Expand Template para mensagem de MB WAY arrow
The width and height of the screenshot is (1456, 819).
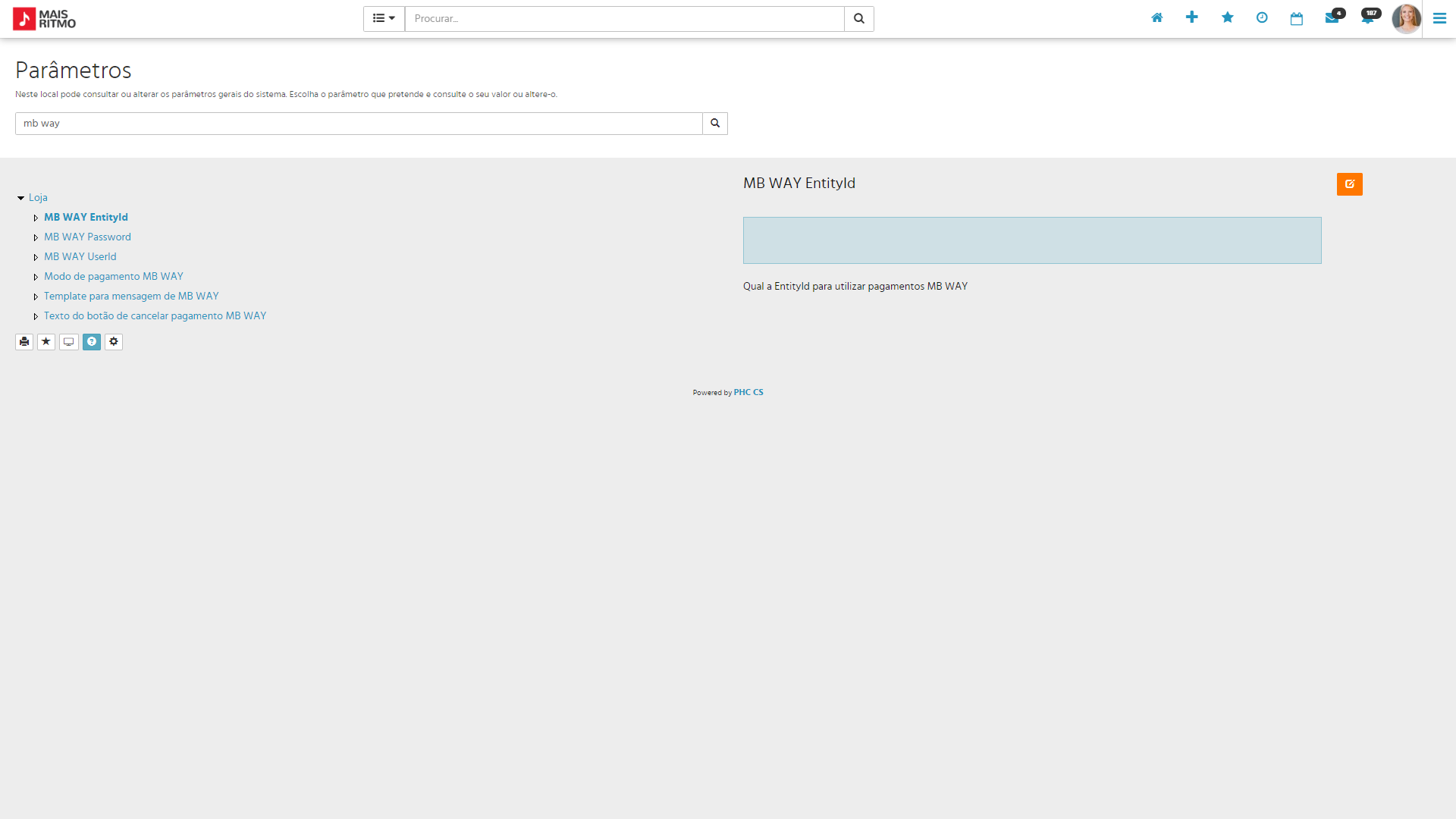click(x=36, y=297)
